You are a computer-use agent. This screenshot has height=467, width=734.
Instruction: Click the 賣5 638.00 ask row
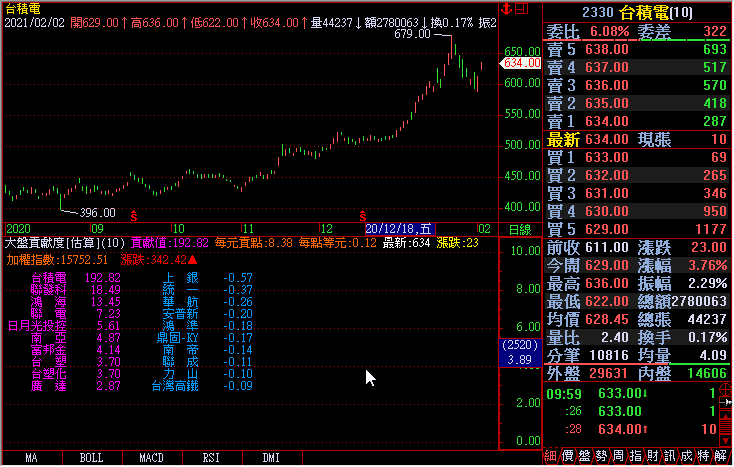[637, 49]
